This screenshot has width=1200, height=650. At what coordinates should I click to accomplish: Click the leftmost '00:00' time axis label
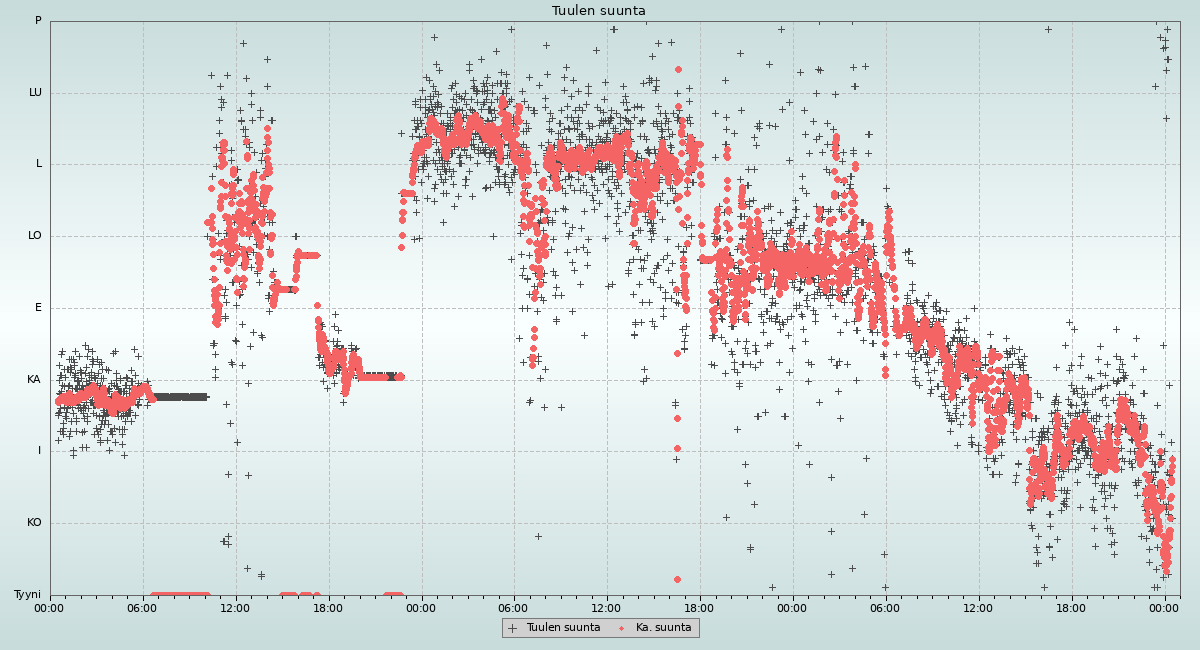[50, 607]
